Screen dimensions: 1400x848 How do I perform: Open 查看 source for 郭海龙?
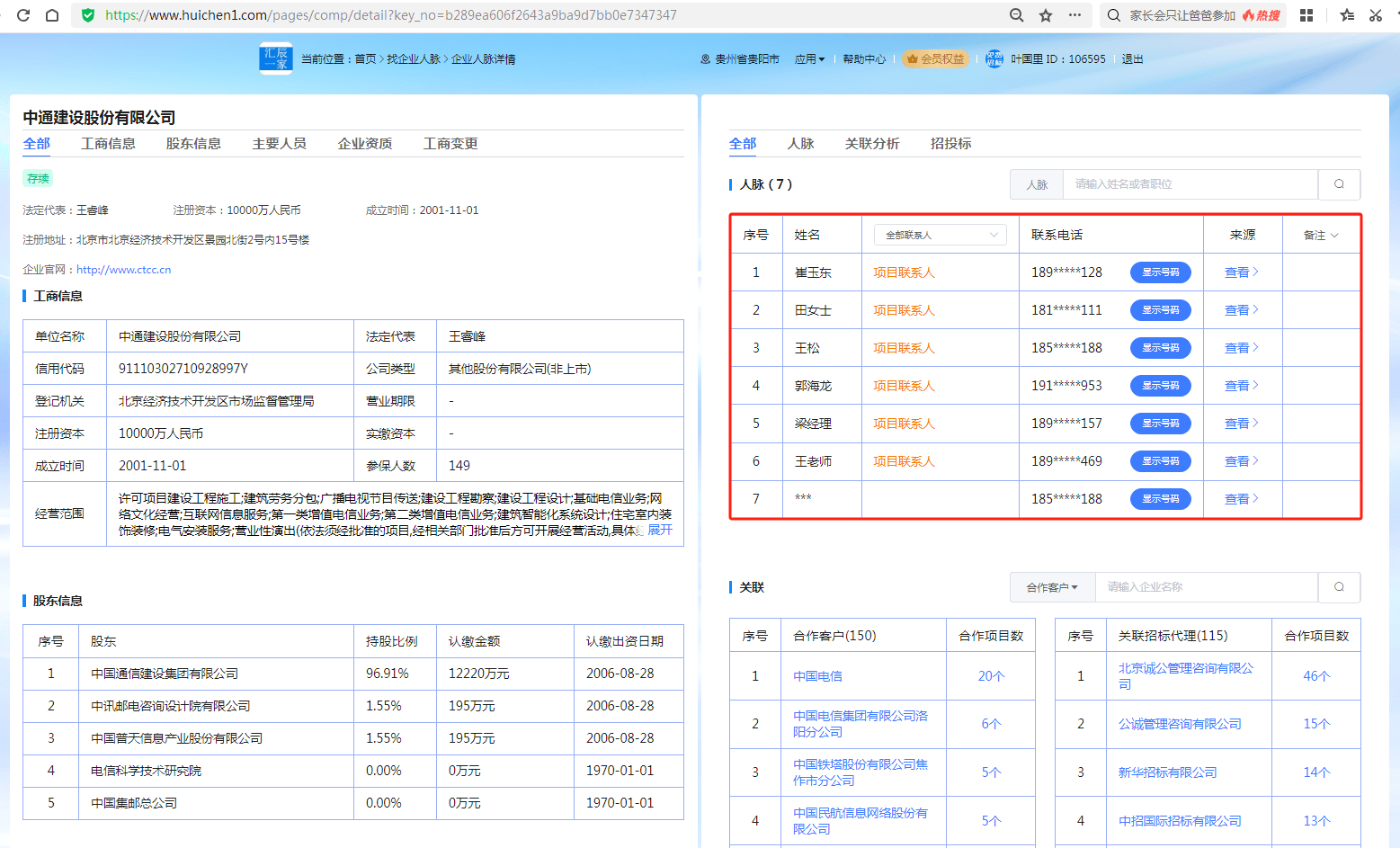[x=1242, y=386]
